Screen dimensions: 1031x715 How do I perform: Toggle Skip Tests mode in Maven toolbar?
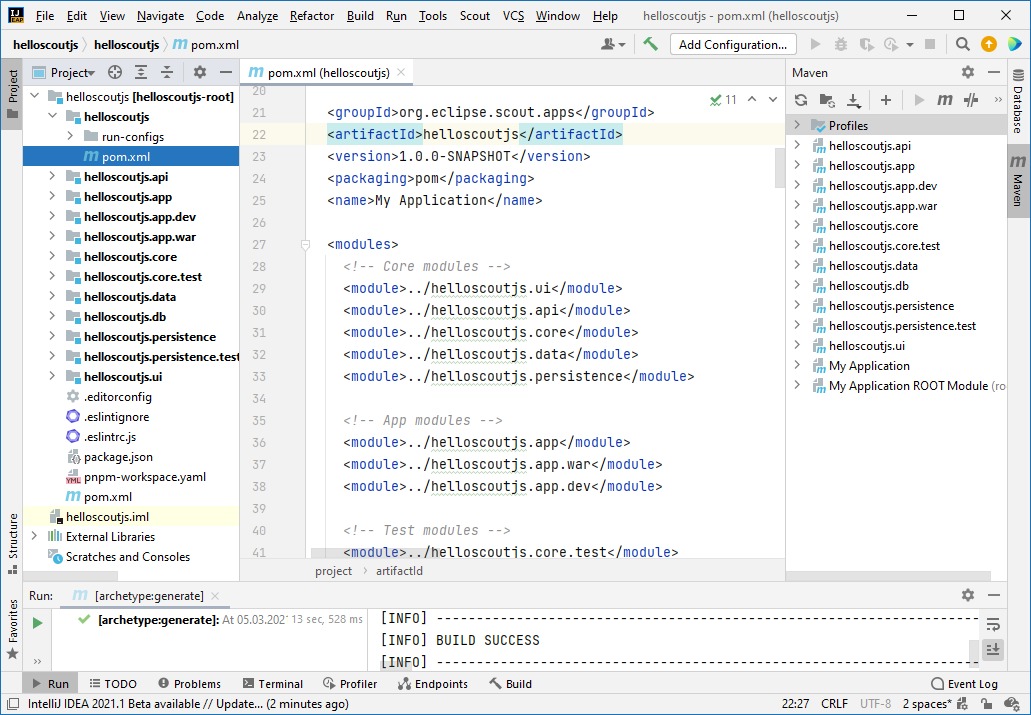tap(970, 100)
